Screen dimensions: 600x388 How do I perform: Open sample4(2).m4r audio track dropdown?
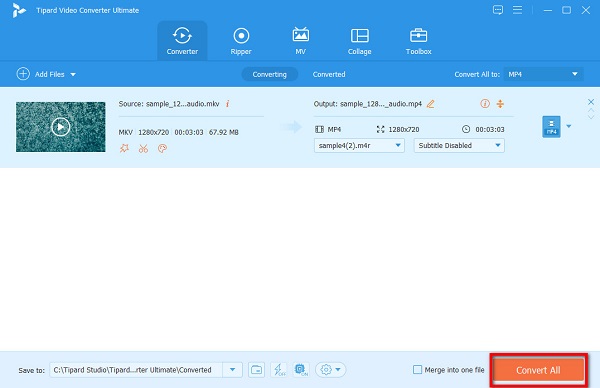(359, 145)
